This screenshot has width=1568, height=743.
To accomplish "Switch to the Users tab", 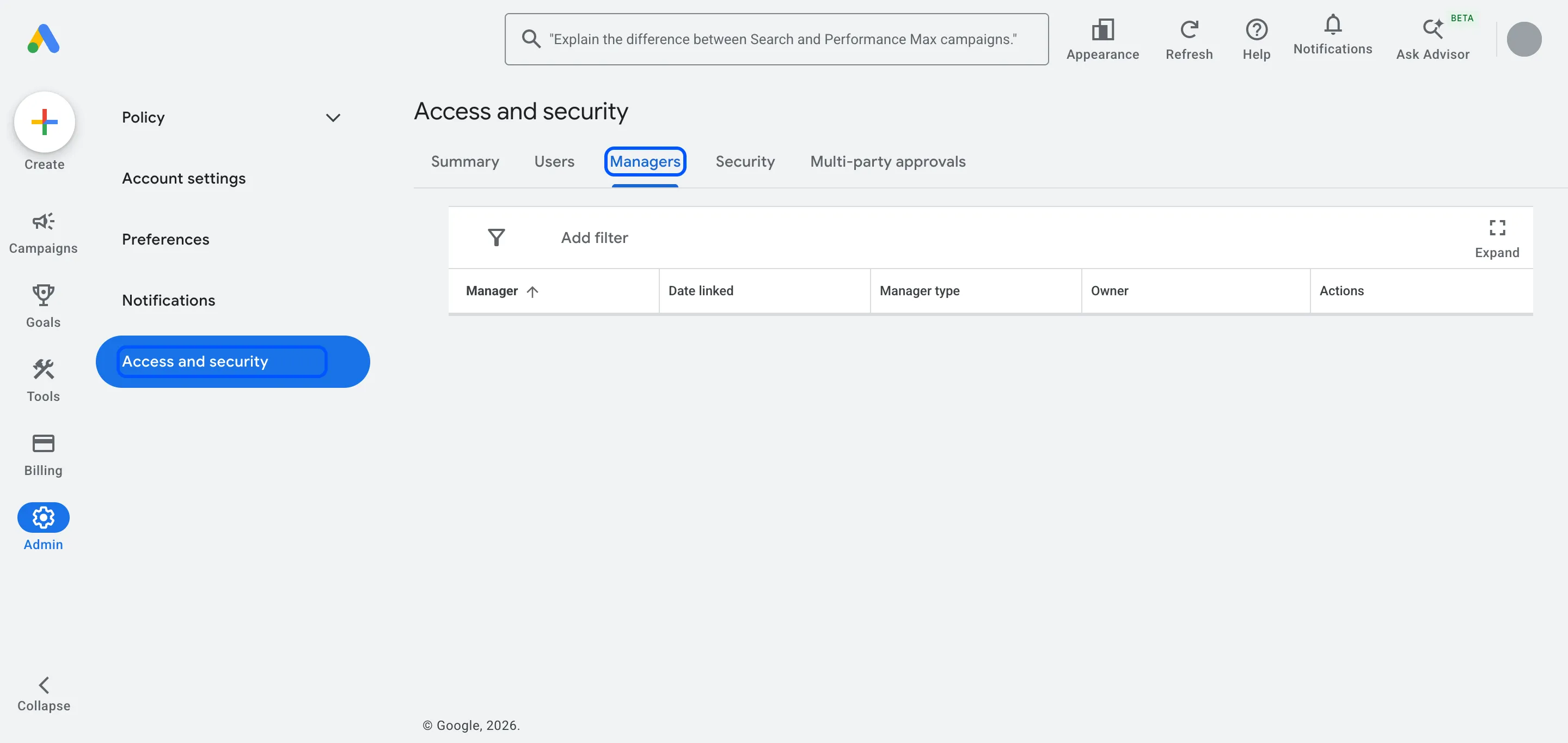I will coord(554,161).
